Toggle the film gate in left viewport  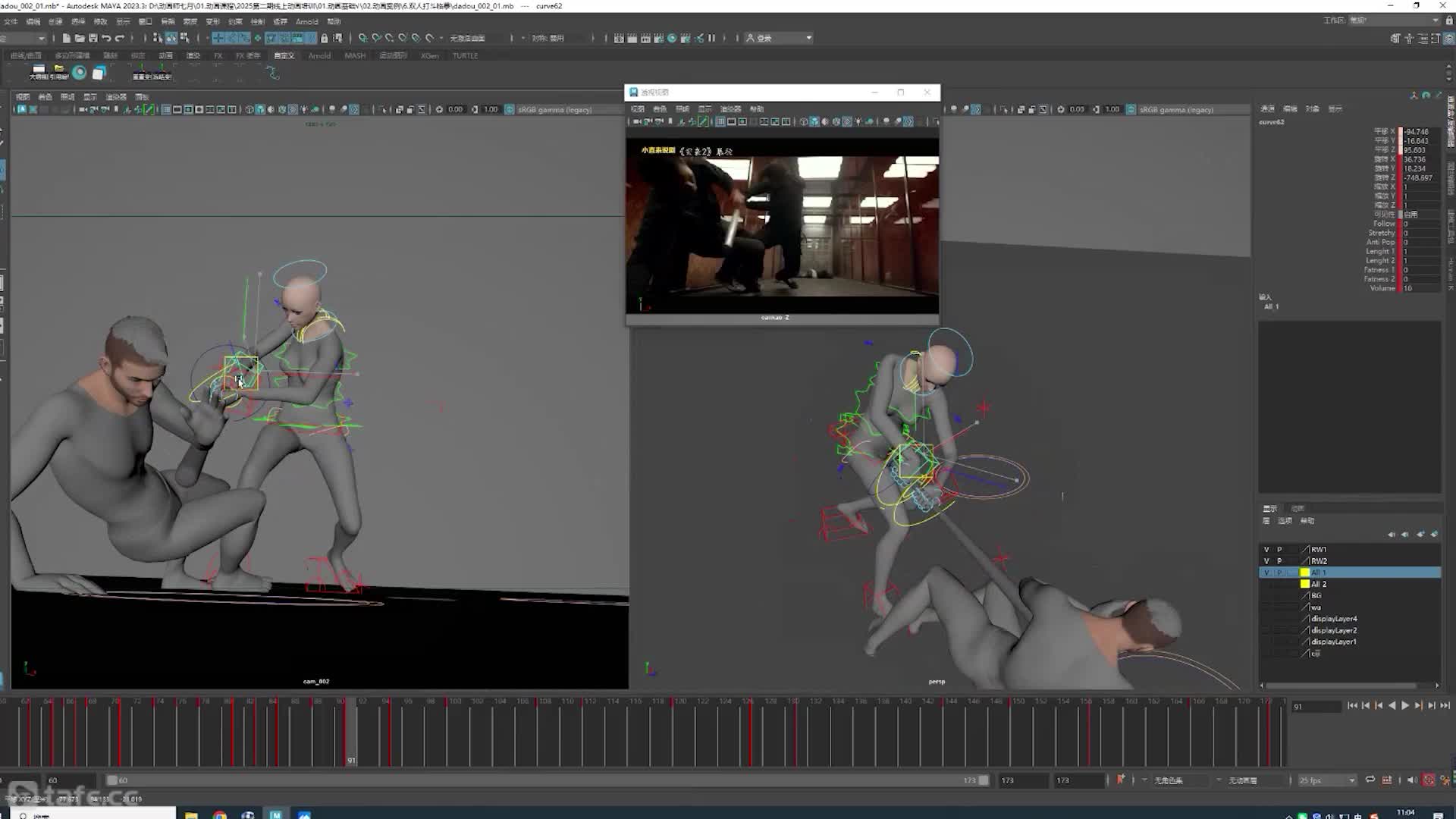tap(177, 110)
